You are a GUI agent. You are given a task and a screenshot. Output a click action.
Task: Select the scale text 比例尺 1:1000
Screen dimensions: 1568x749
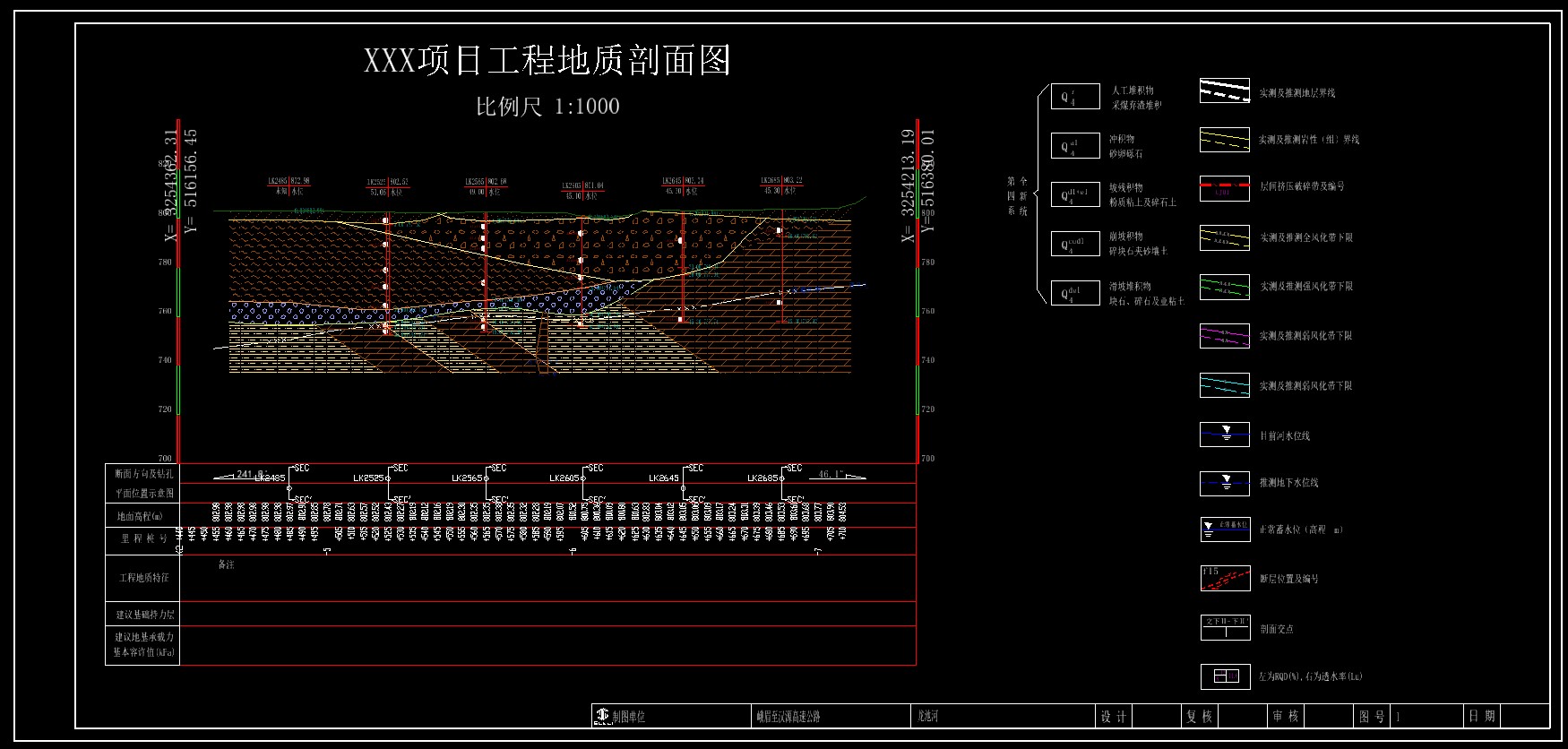point(547,107)
